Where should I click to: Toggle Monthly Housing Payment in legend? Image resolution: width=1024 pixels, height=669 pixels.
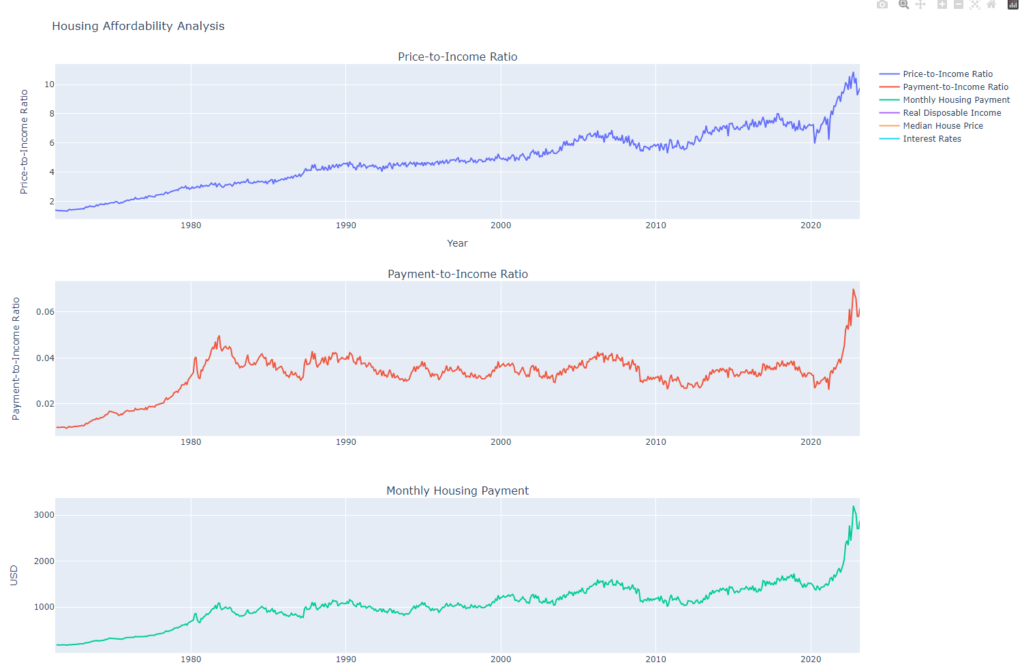tap(956, 100)
